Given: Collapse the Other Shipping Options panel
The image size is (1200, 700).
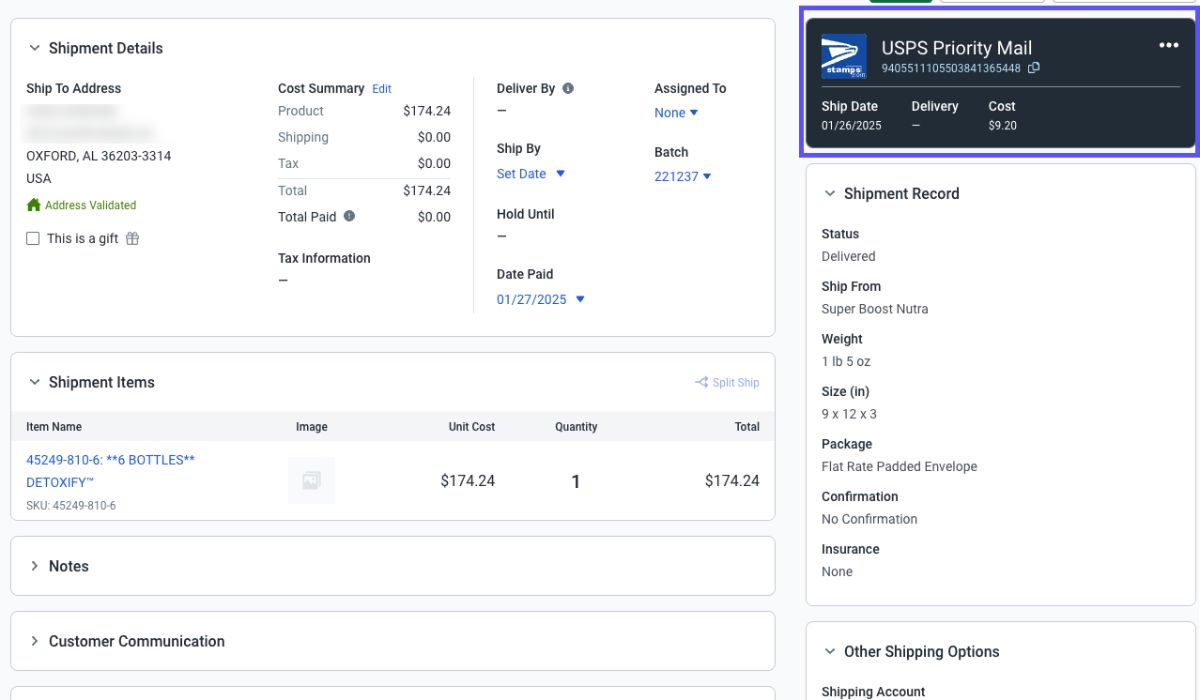Looking at the screenshot, I should pos(829,652).
